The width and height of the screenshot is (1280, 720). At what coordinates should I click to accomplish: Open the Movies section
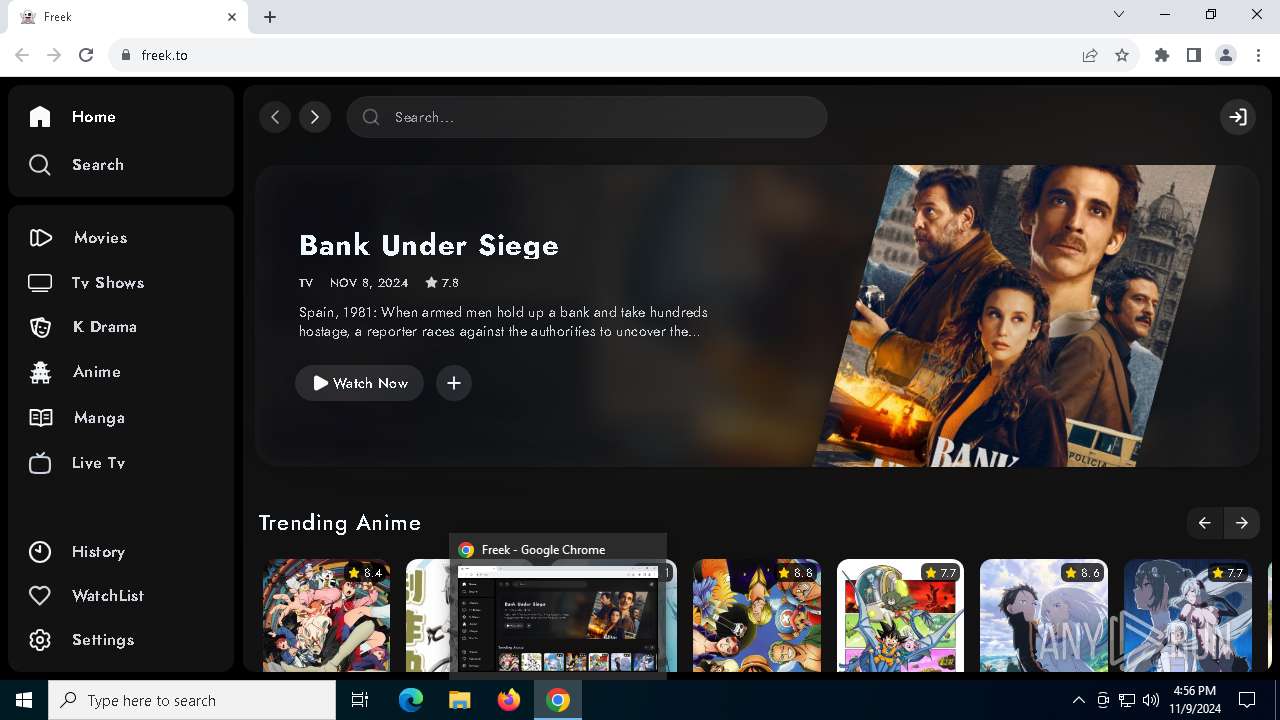pyautogui.click(x=78, y=238)
